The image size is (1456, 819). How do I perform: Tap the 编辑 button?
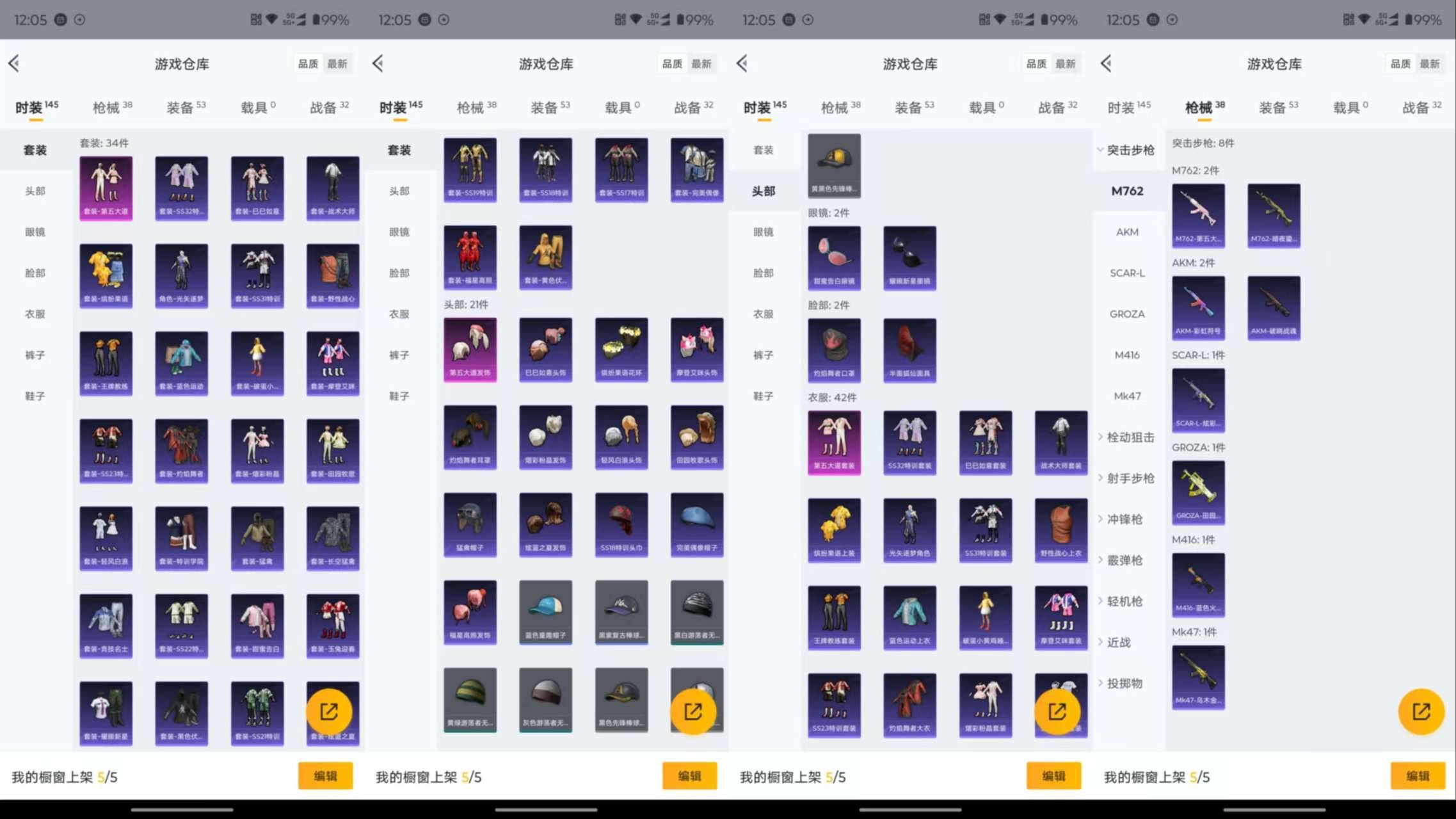click(326, 775)
